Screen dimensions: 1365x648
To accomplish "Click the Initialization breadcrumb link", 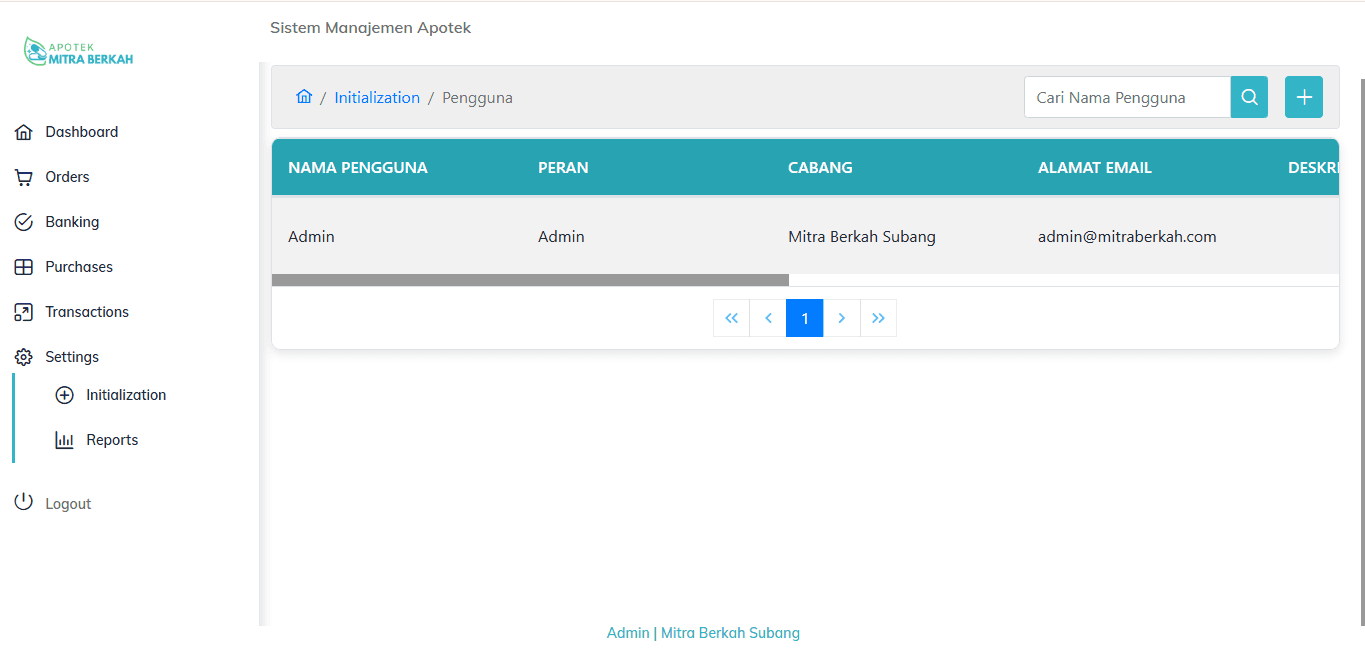I will pos(377,98).
